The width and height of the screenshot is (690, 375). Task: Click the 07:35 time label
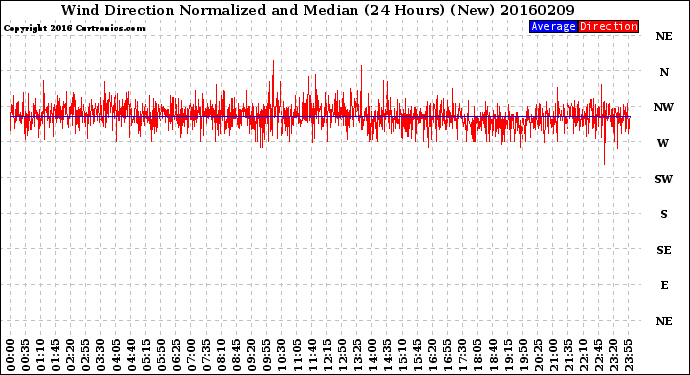(x=206, y=355)
